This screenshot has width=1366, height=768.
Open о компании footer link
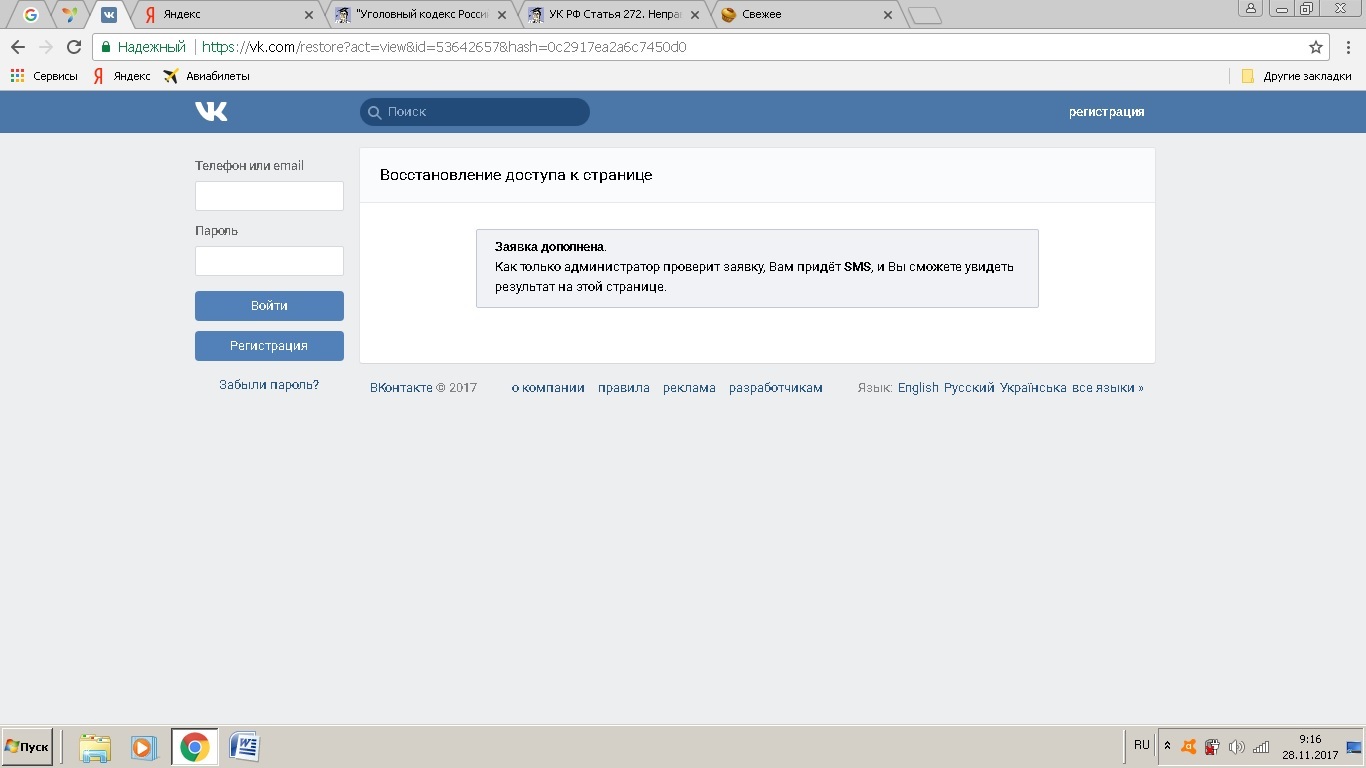pyautogui.click(x=548, y=388)
